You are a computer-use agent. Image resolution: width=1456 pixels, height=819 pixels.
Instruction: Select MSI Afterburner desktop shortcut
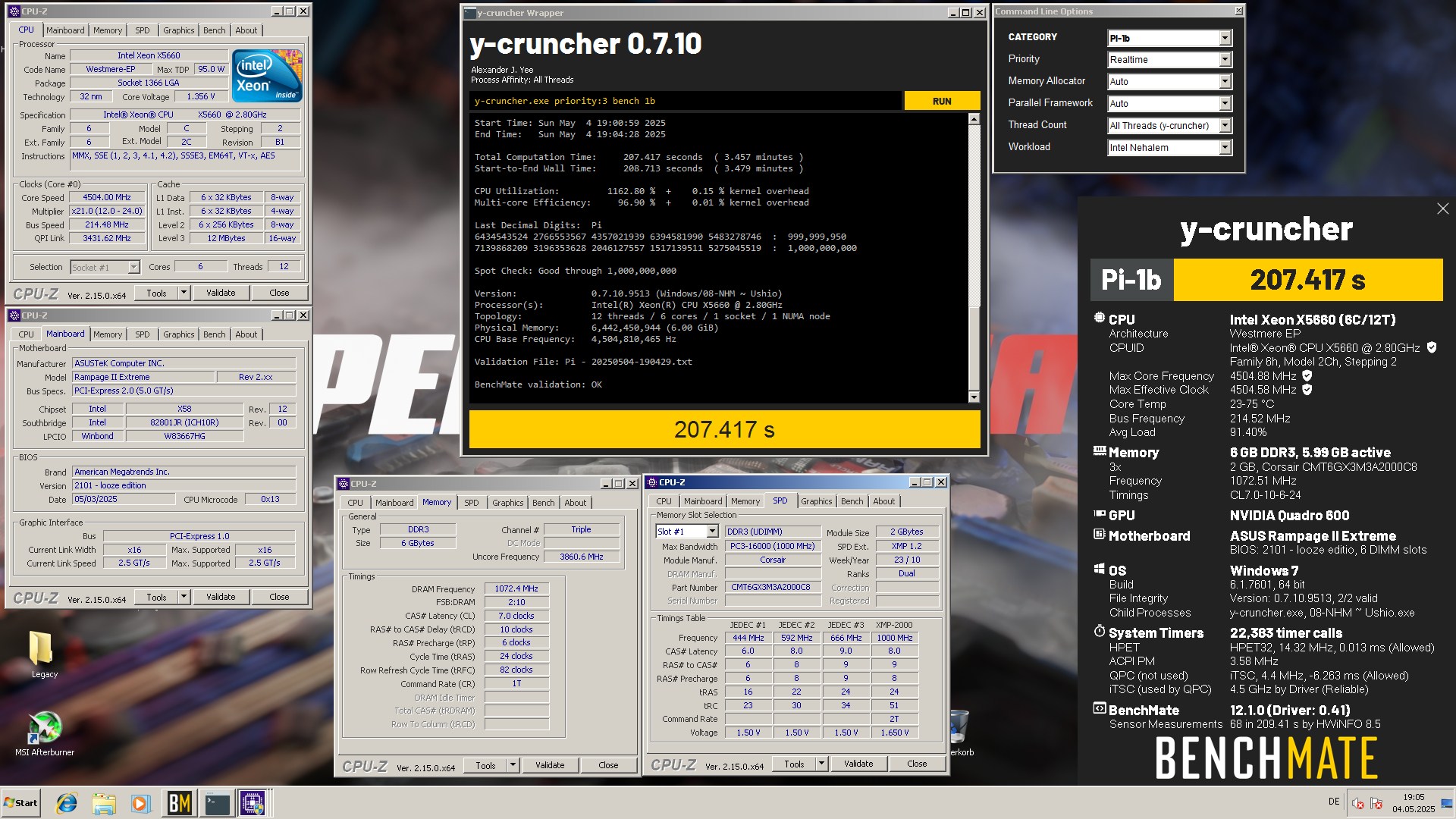click(x=44, y=733)
